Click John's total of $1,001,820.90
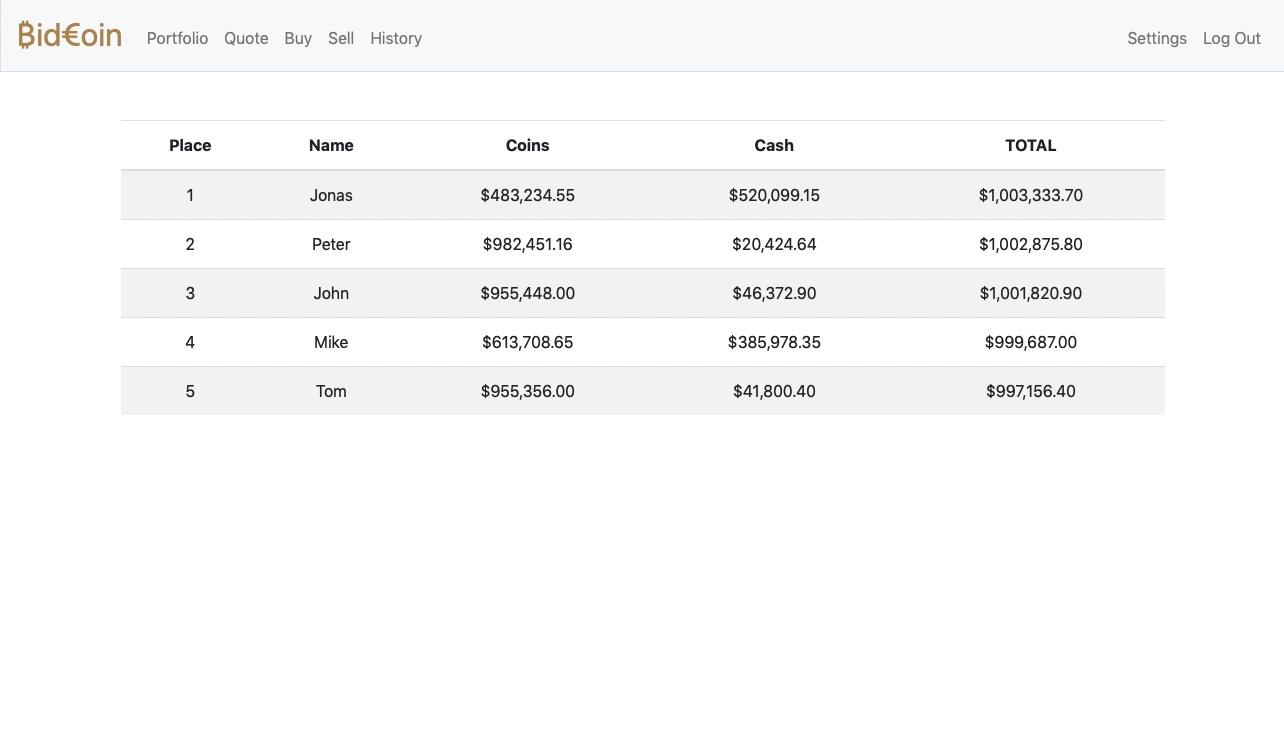 [1030, 293]
